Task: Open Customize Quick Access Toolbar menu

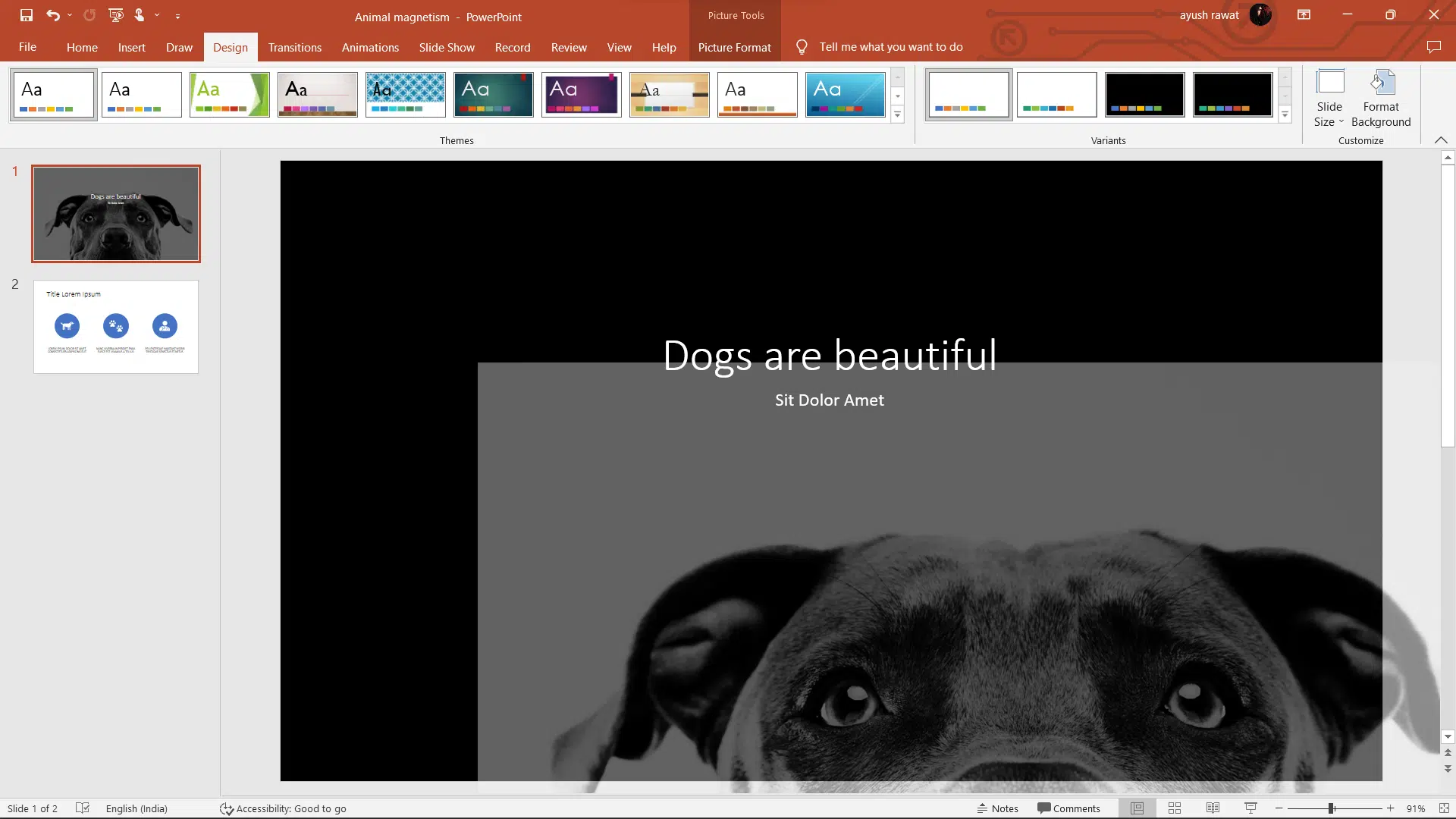Action: tap(178, 15)
